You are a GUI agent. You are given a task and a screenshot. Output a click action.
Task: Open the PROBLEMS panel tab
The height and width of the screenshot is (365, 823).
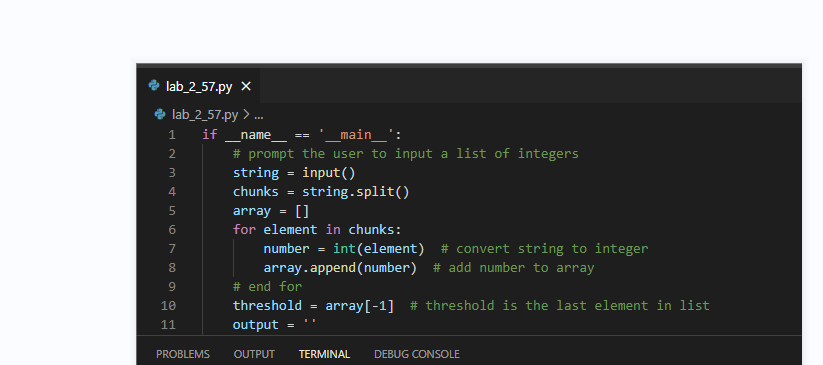(x=183, y=354)
